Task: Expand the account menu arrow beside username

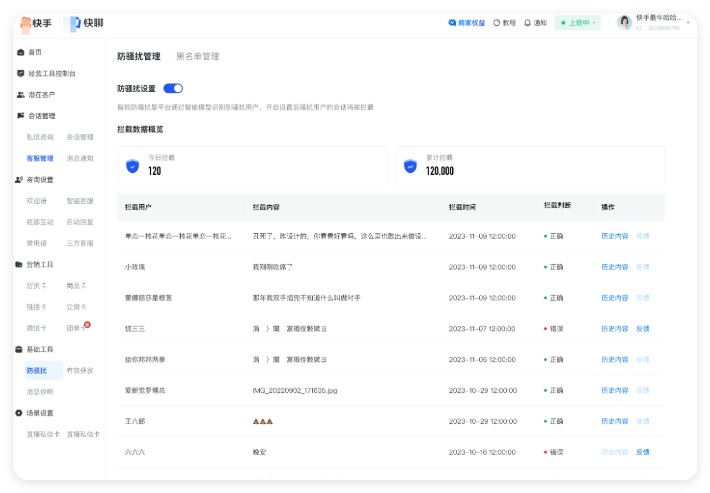Action: coord(688,23)
